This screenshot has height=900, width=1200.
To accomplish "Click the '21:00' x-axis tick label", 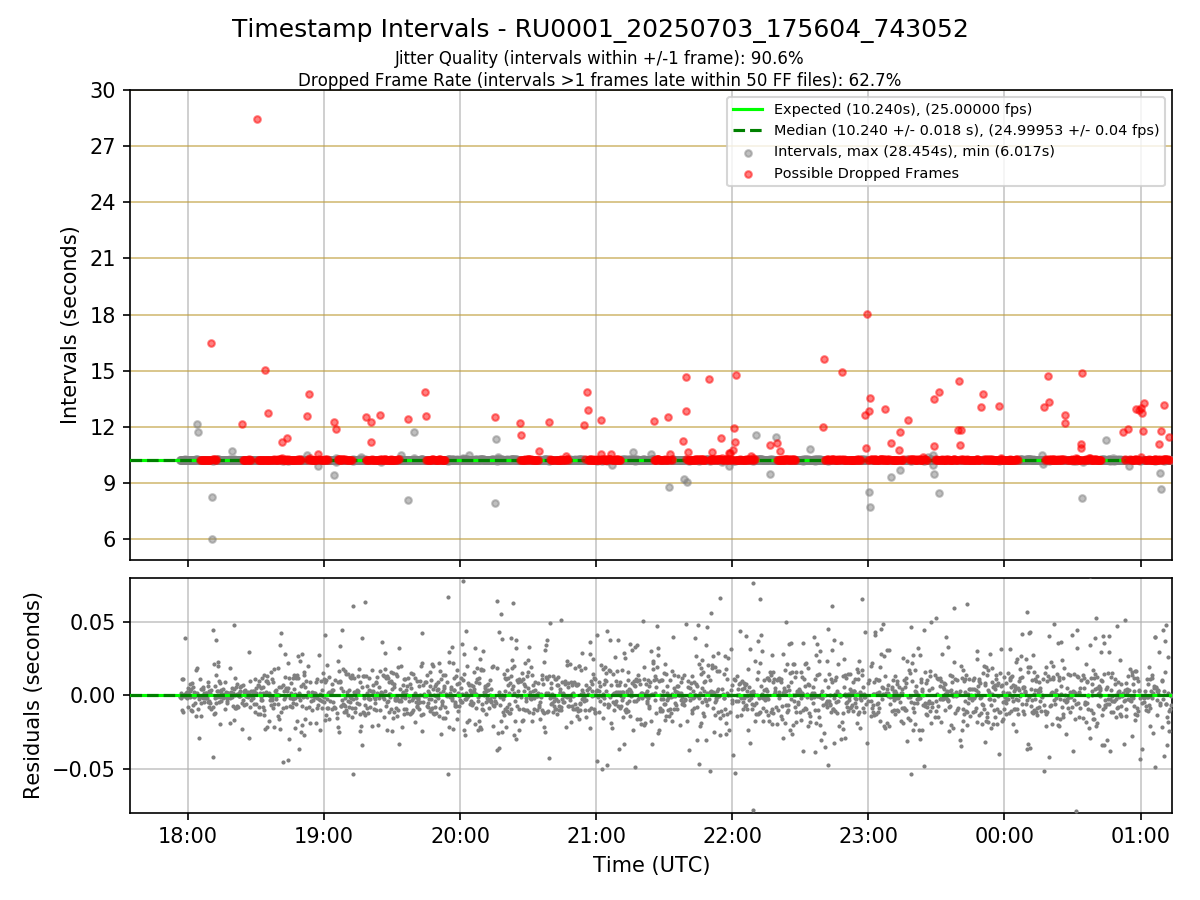I will coord(596,836).
